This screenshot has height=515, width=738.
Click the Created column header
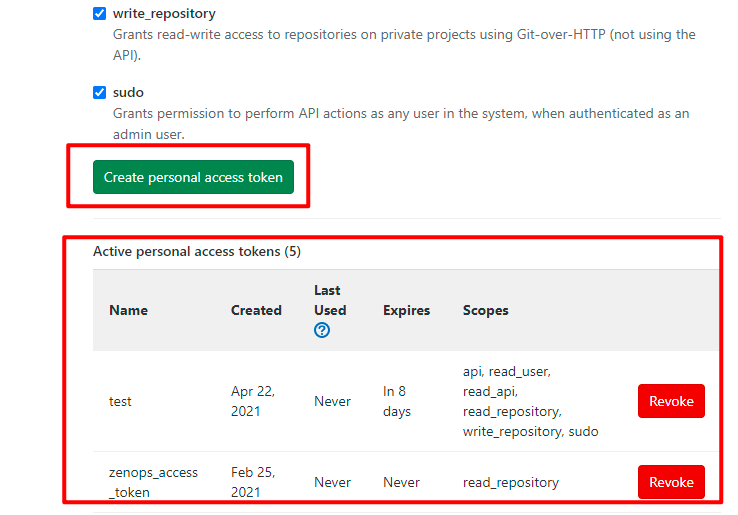pos(256,310)
